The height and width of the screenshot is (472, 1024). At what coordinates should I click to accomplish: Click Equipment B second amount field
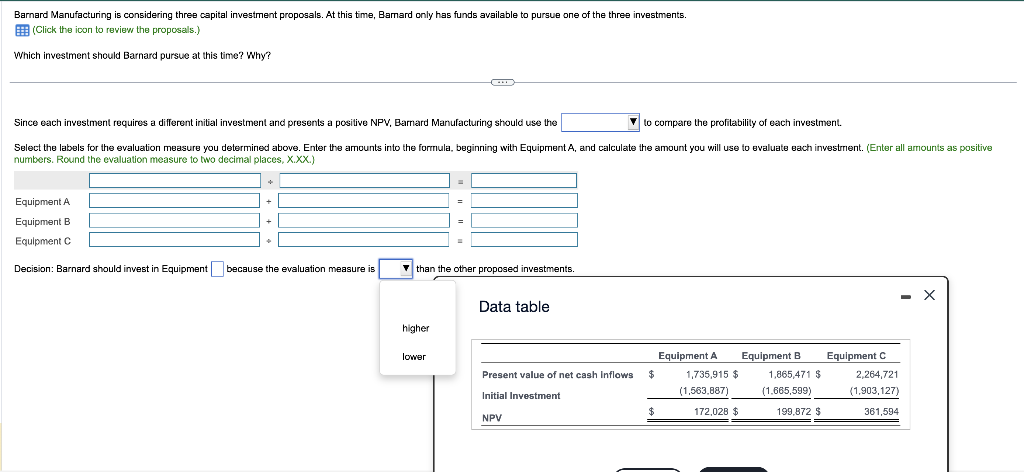click(364, 221)
